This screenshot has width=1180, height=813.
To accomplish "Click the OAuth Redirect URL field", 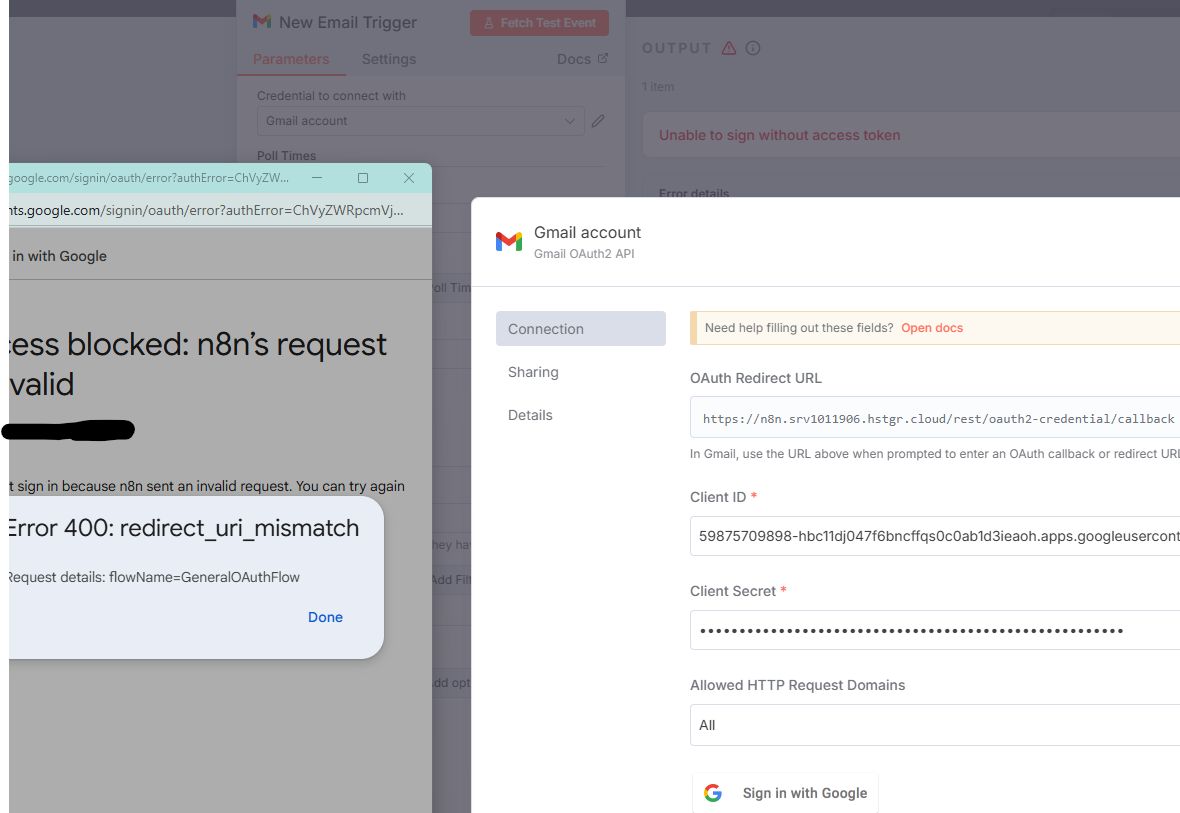I will tap(935, 418).
